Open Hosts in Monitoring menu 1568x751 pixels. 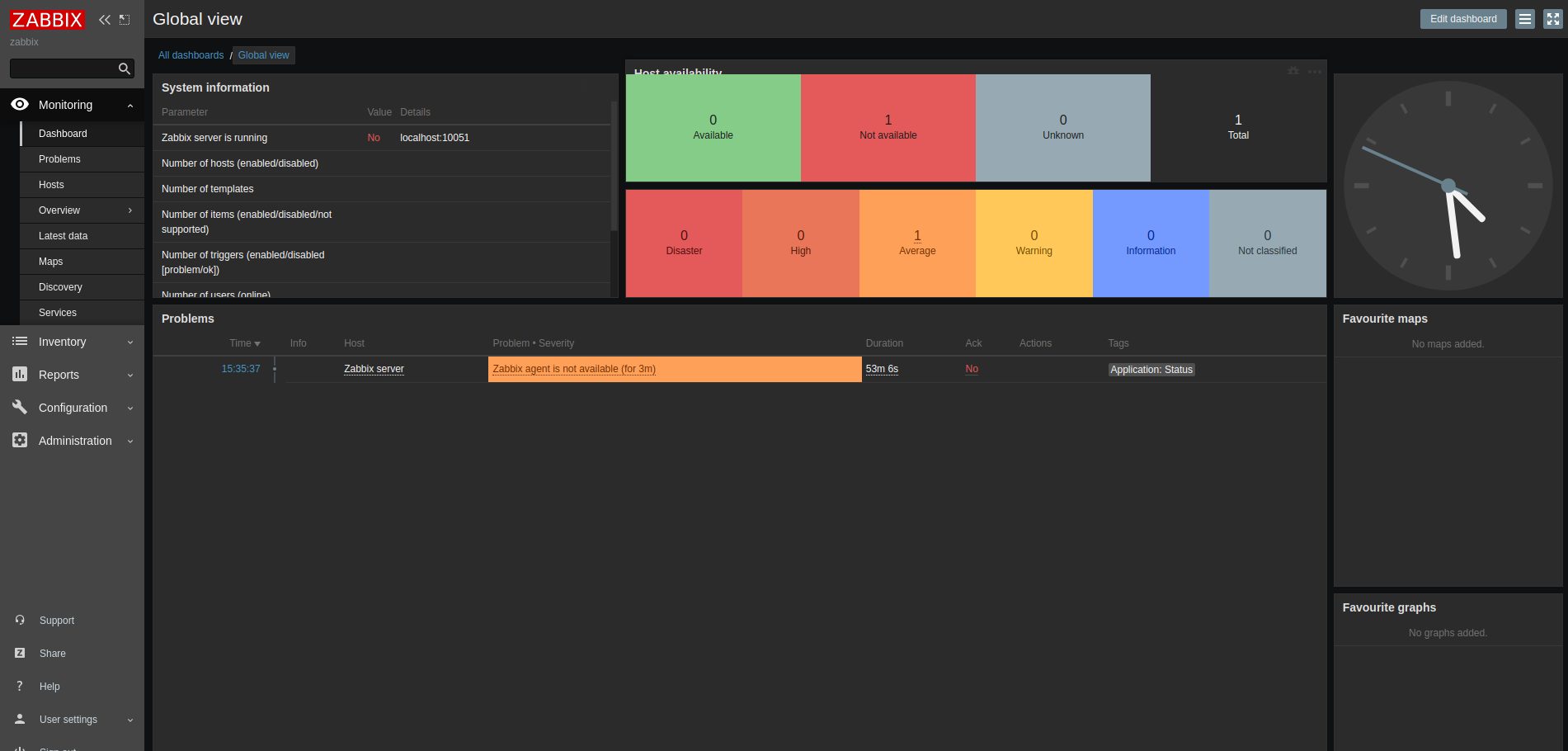pos(82,185)
